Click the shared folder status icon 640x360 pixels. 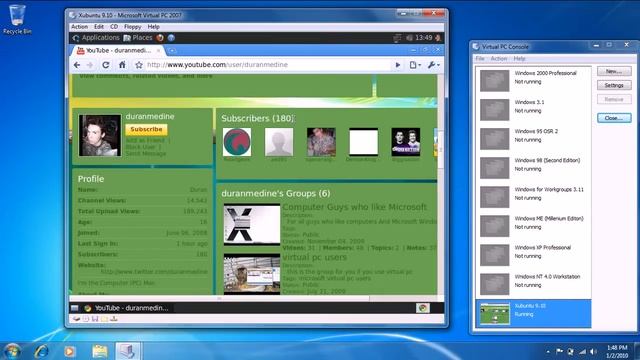click(x=104, y=319)
